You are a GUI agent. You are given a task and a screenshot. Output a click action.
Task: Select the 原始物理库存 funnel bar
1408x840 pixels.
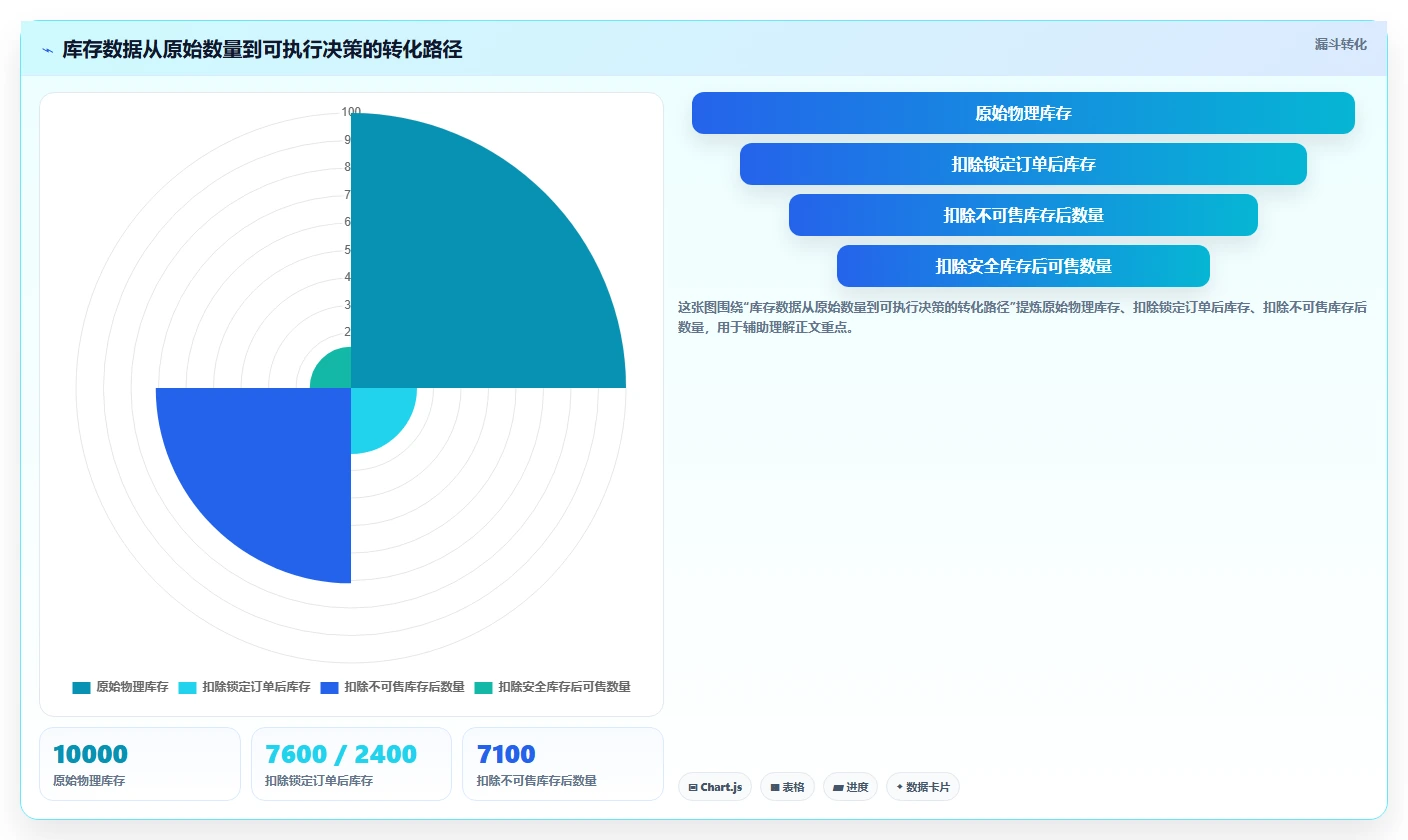[1023, 113]
